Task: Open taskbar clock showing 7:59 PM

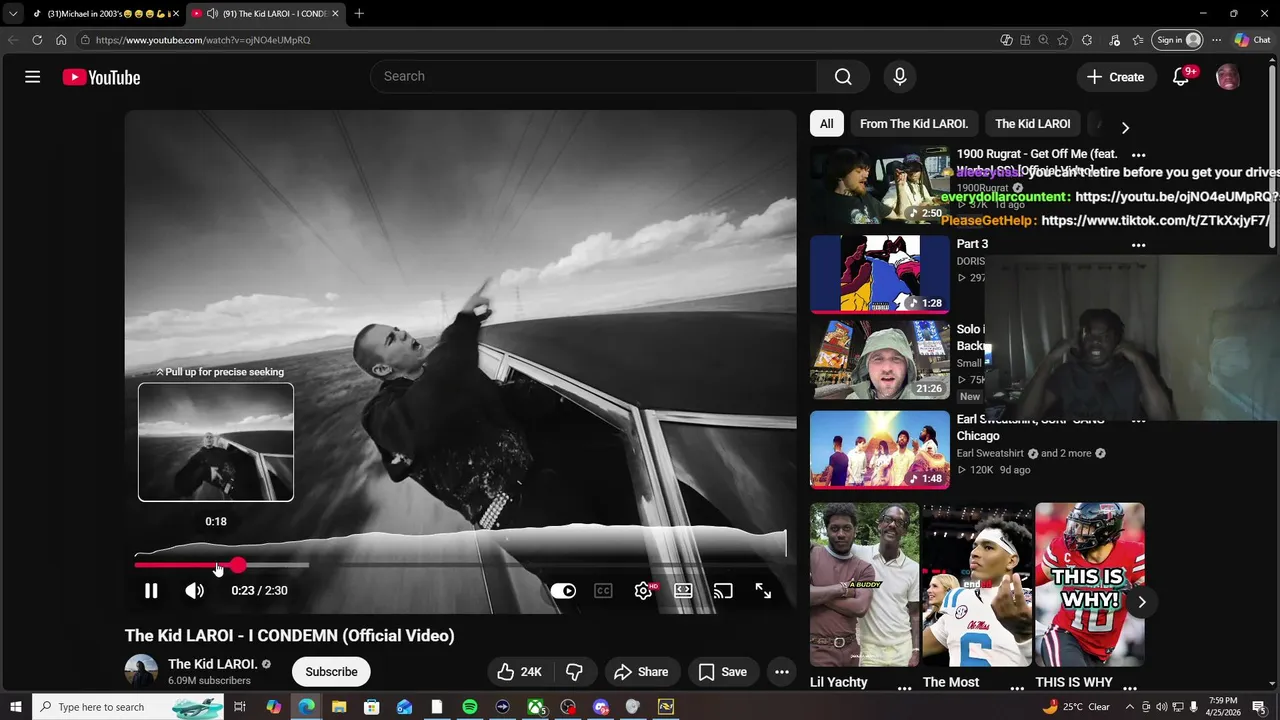Action: (1223, 707)
